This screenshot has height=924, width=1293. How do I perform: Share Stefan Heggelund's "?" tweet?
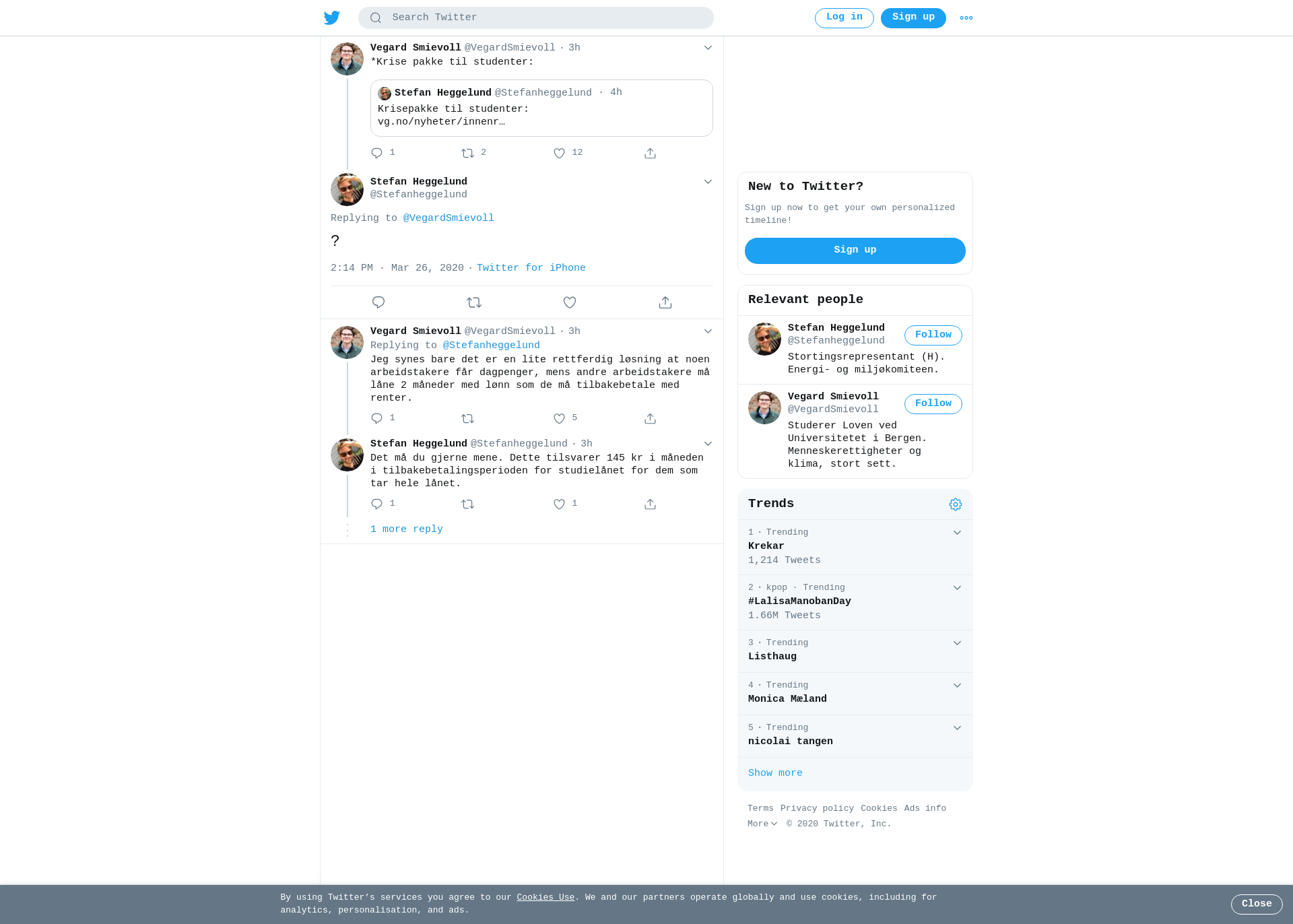665,302
